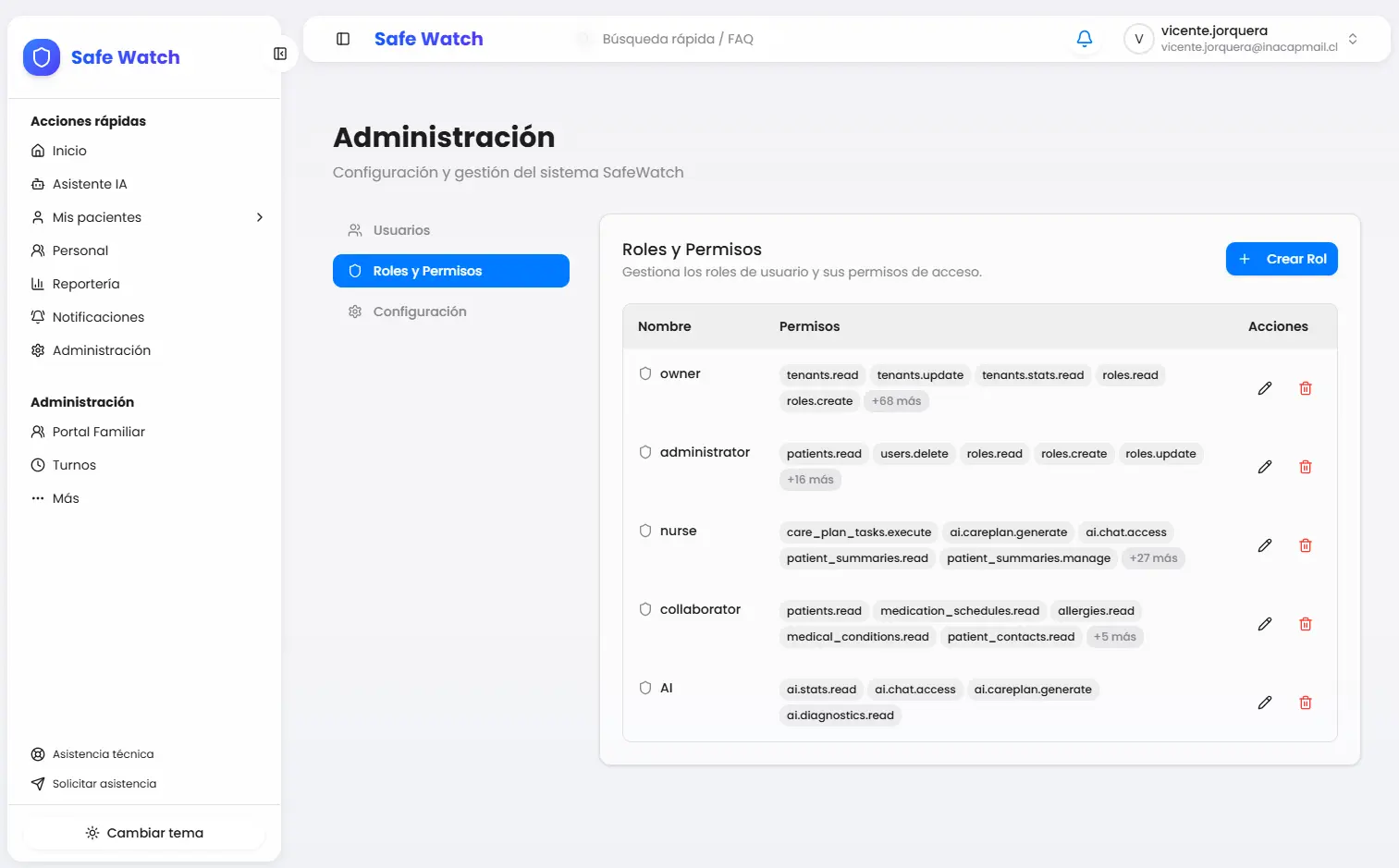
Task: Open Solicitar asistencia link
Action: [x=104, y=784]
